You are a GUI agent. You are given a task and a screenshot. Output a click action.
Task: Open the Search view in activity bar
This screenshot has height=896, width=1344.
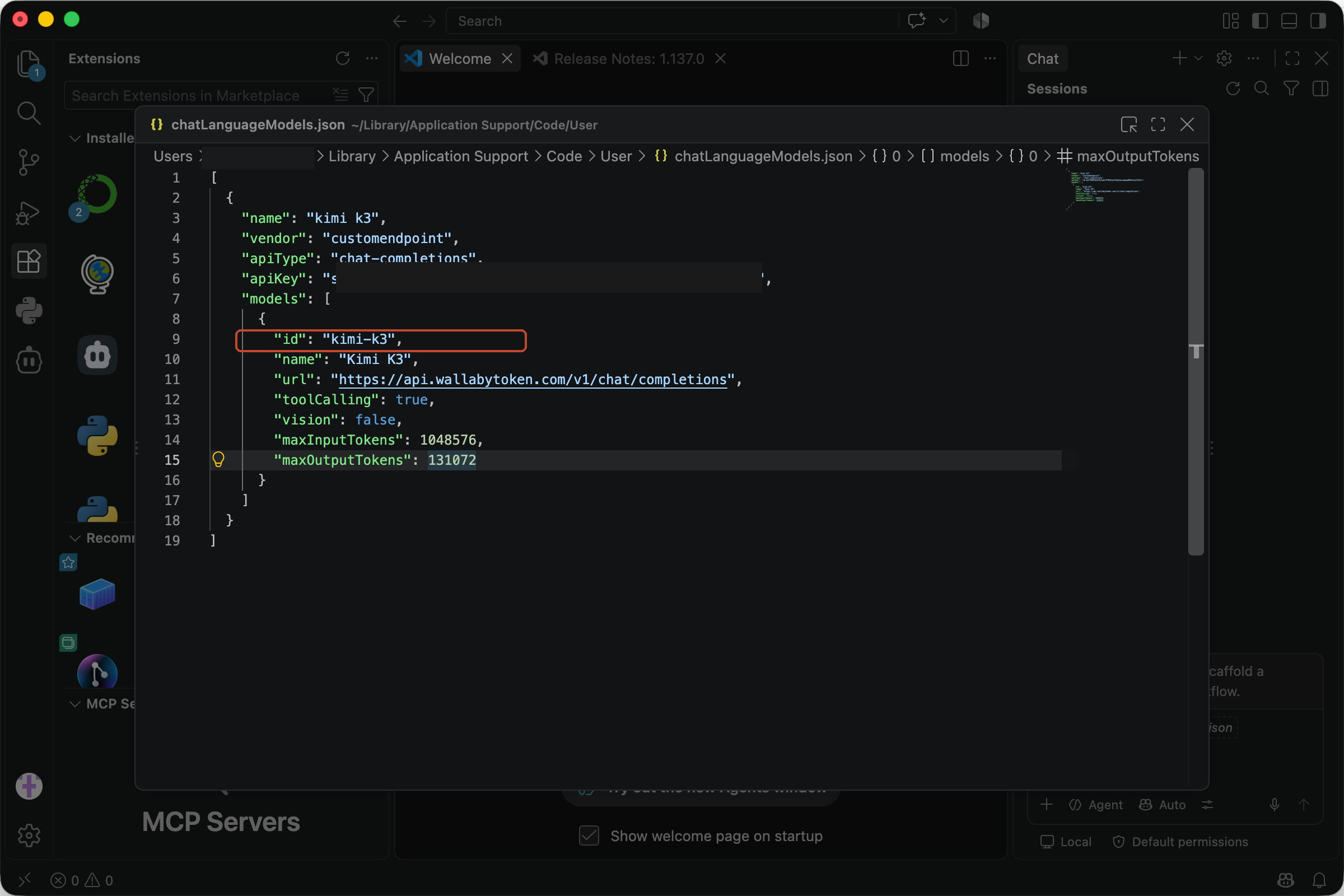point(29,113)
